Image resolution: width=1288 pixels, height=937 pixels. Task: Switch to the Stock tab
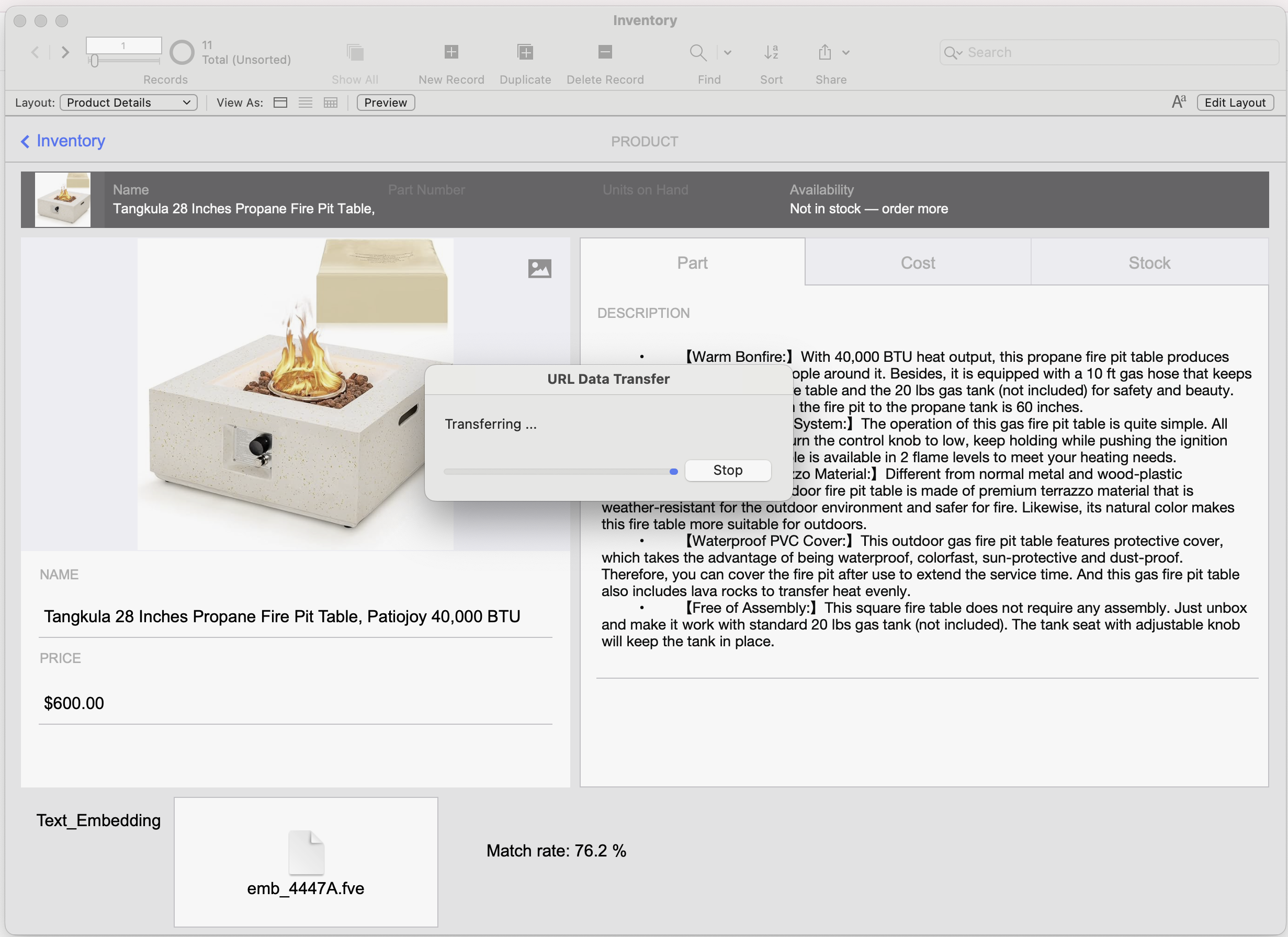point(1149,263)
